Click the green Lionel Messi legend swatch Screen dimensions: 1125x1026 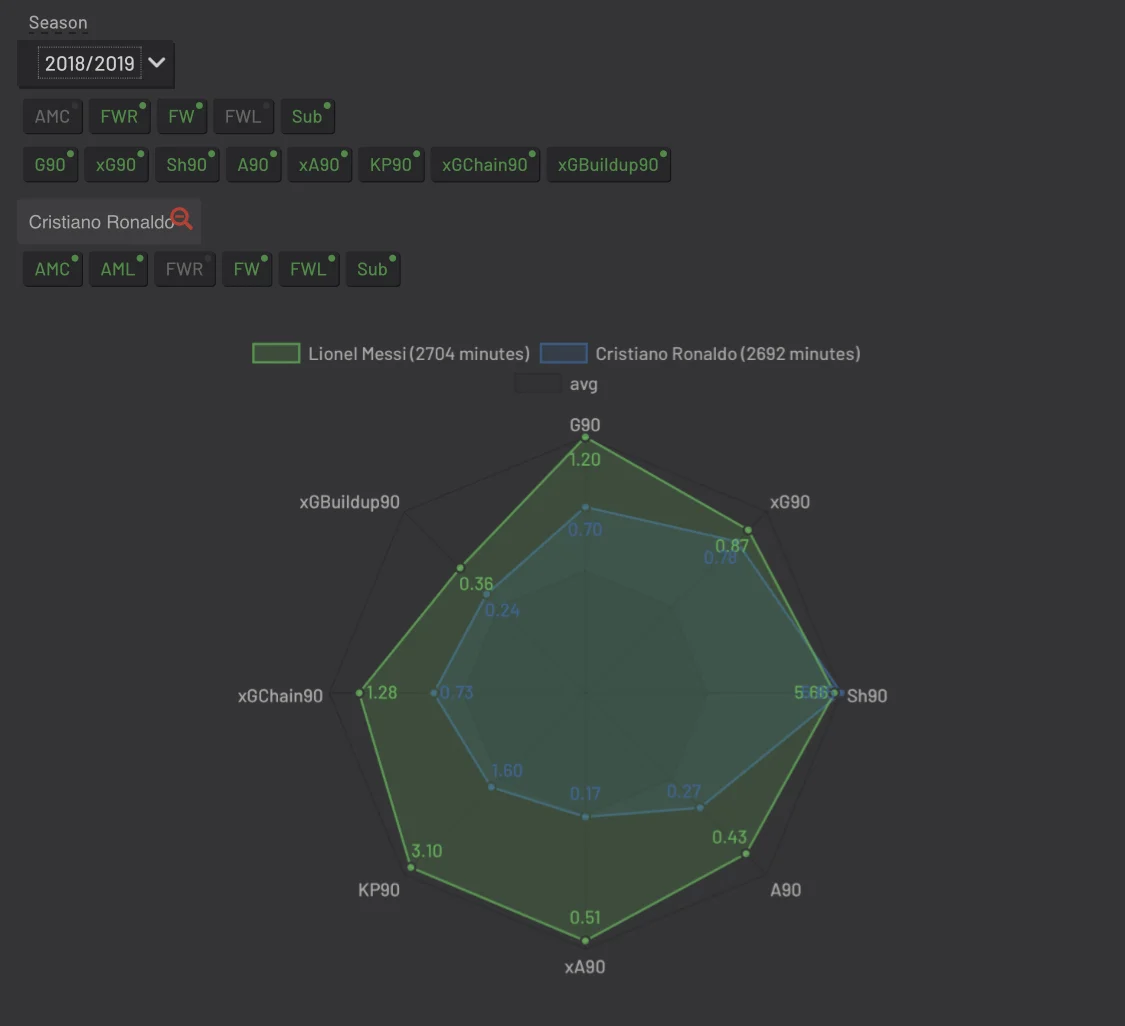(276, 353)
